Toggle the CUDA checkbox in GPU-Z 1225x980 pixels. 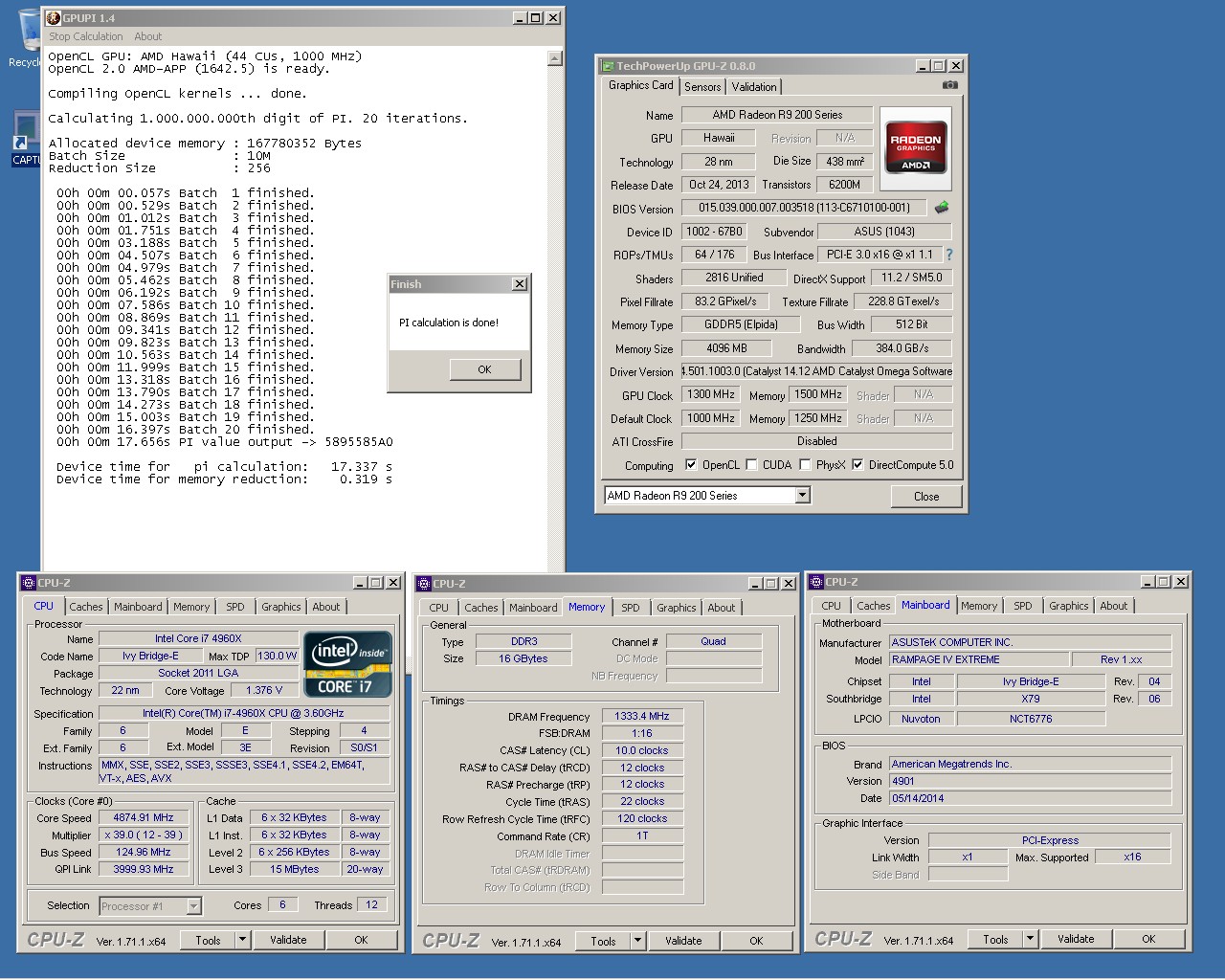coord(751,465)
